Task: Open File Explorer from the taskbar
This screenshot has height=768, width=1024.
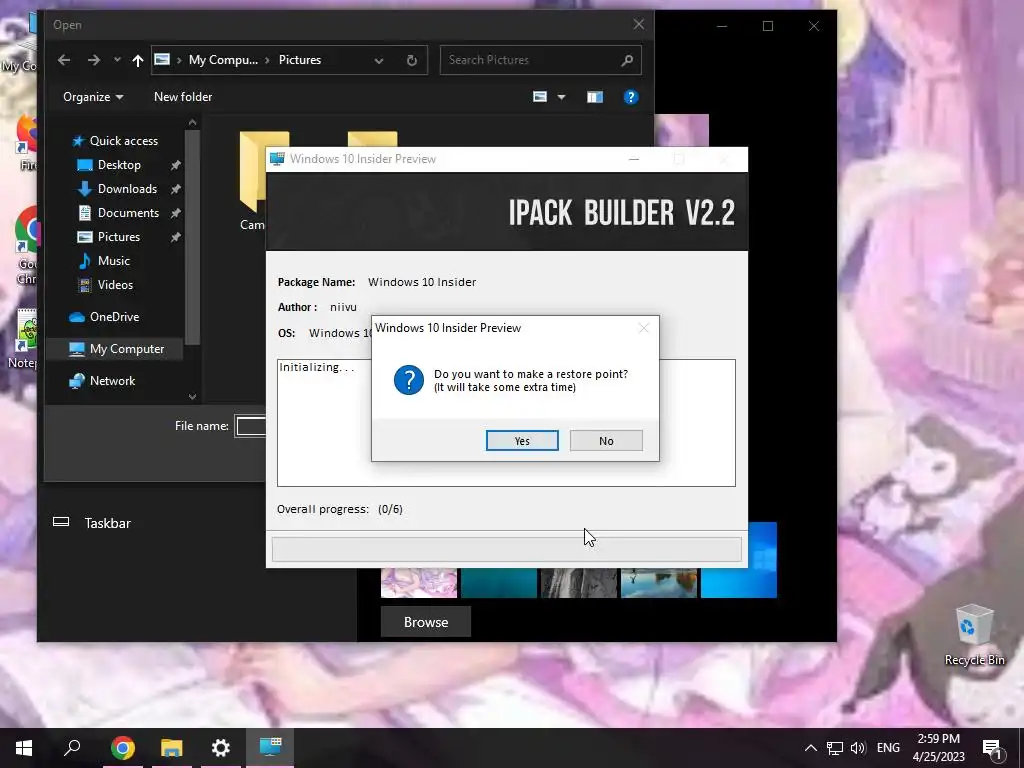Action: [171, 748]
